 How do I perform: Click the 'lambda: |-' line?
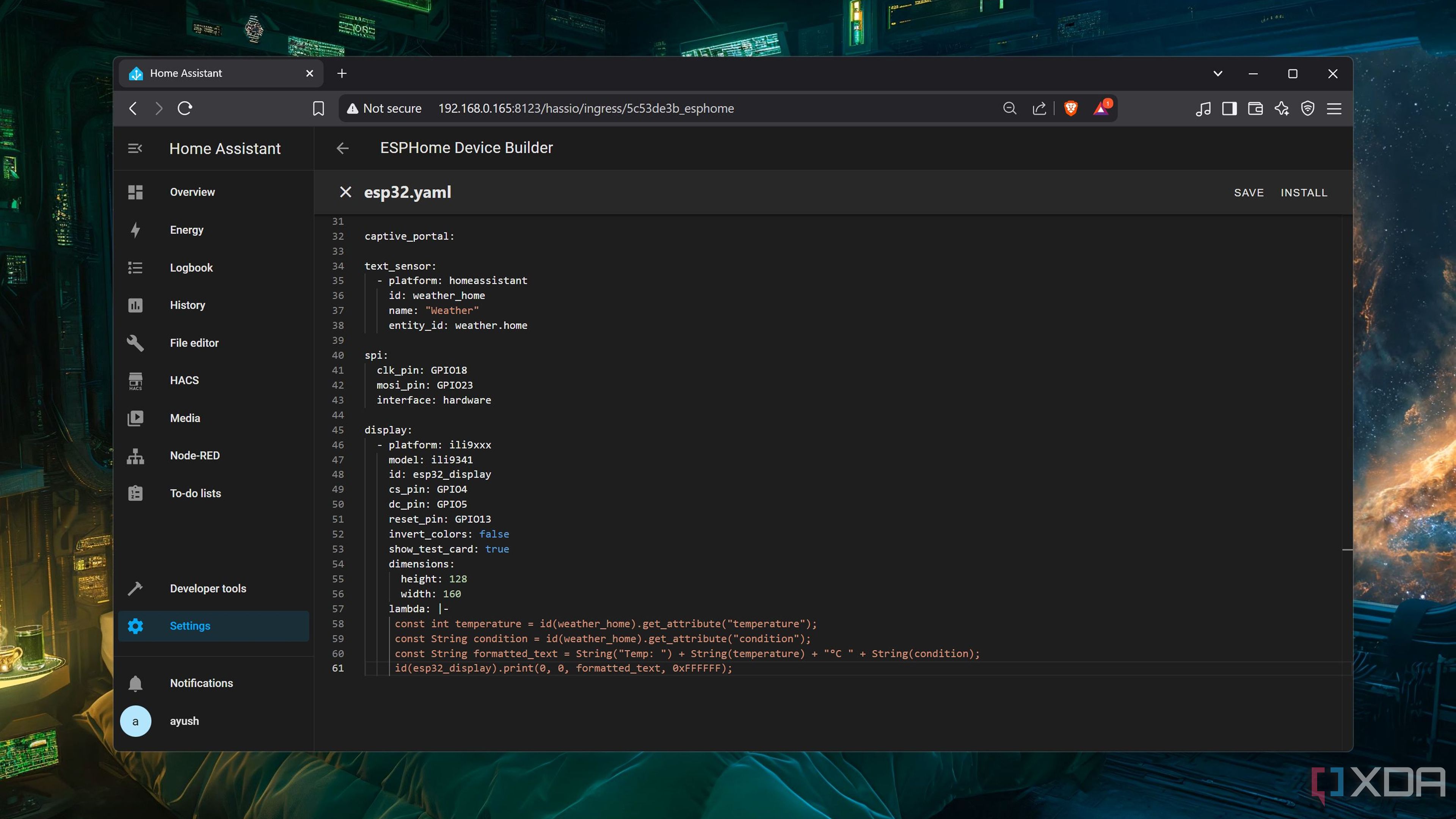click(x=418, y=609)
